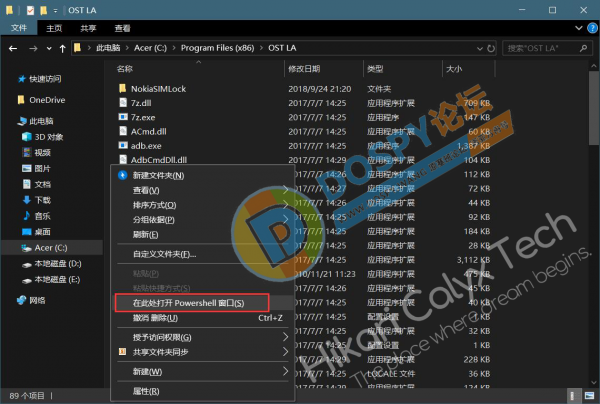Click the Documents sidebar icon
The height and width of the screenshot is (404, 600).
coord(27,184)
